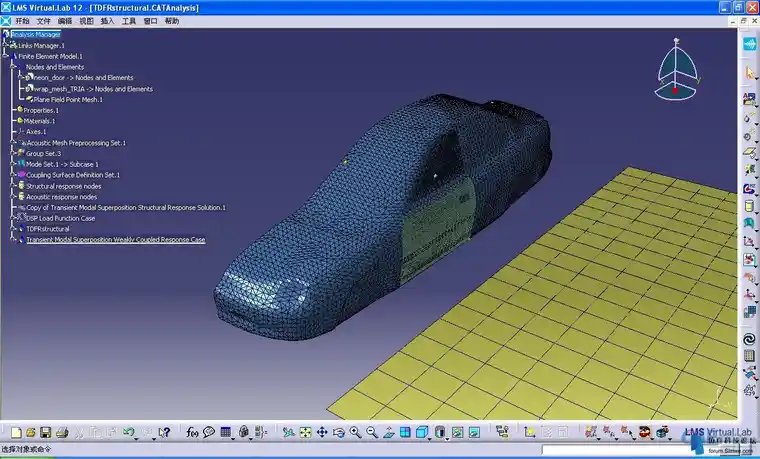Click the shading view mode cylinder icon
Screen dimensions: 760x459
[x=439, y=432]
